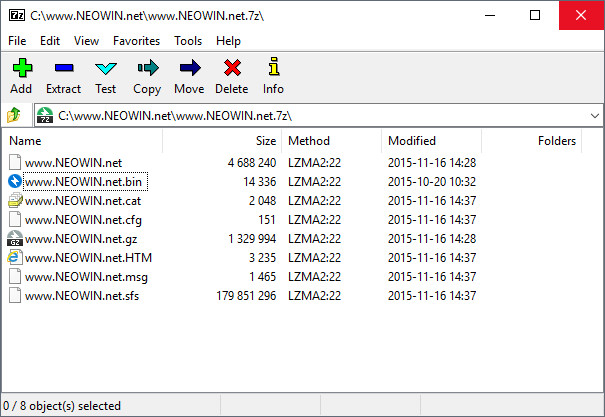
Task: Open the File menu
Action: [17, 41]
